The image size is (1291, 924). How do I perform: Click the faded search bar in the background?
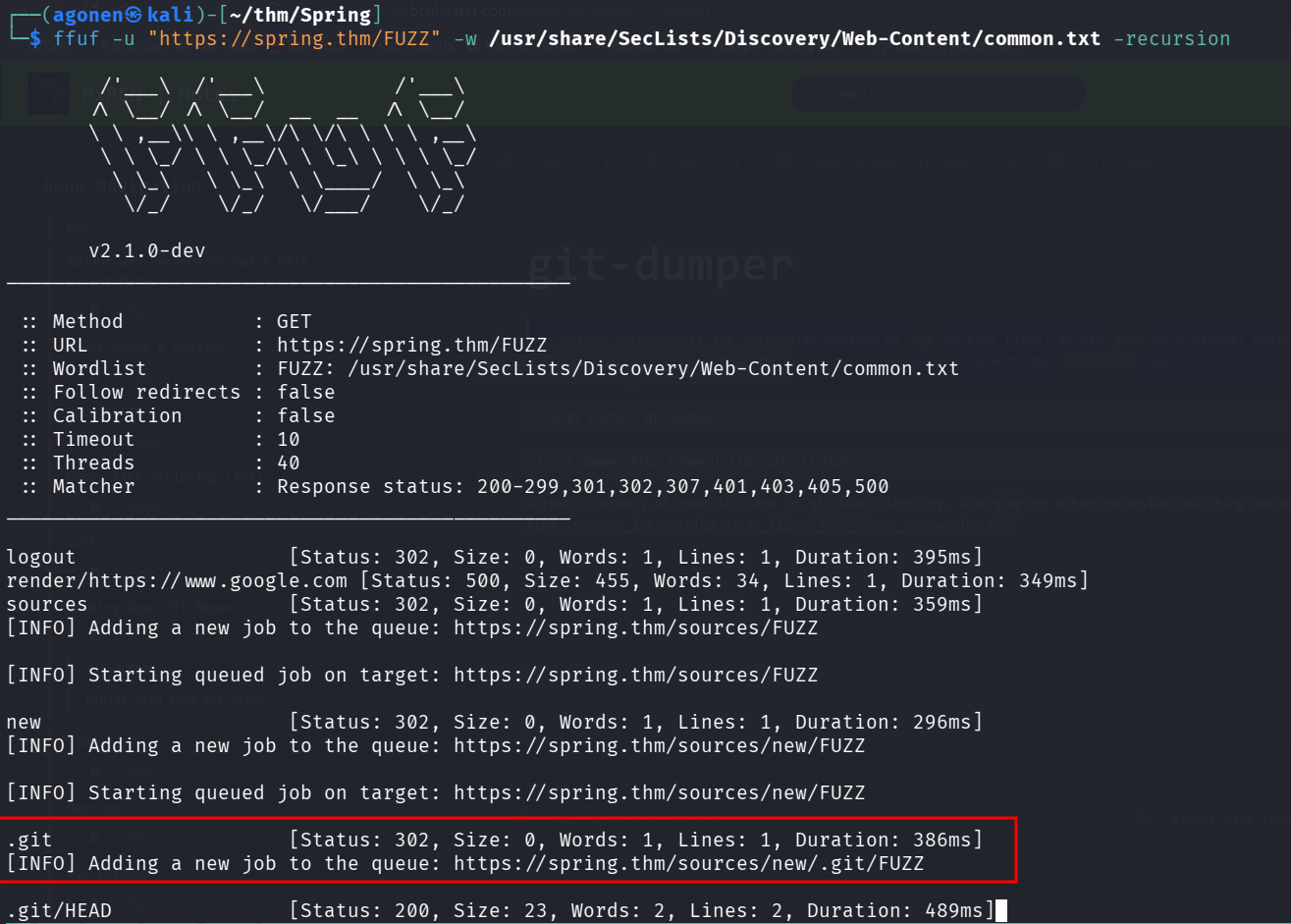click(x=938, y=93)
